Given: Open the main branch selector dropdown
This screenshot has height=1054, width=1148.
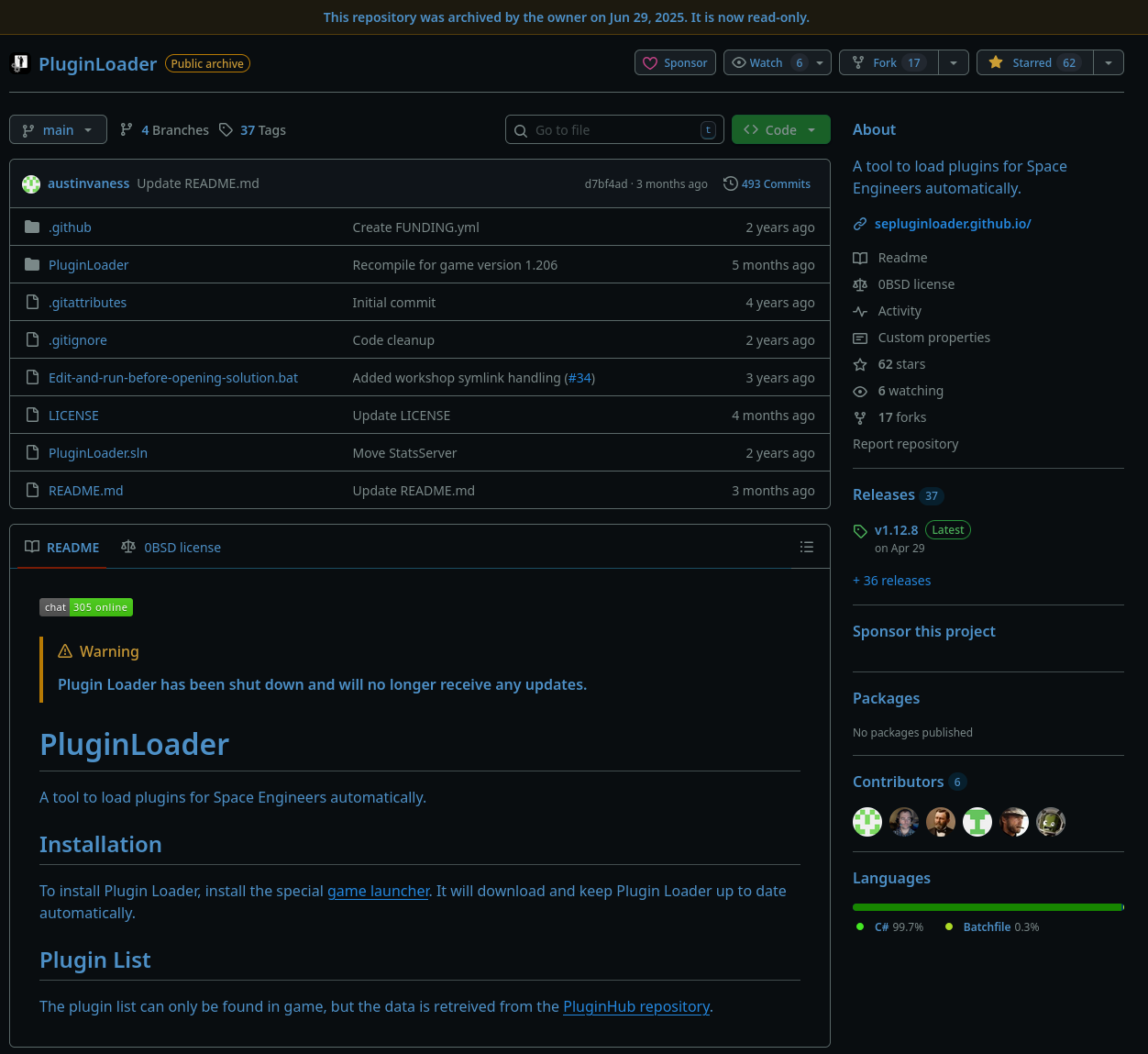Looking at the screenshot, I should click(x=58, y=129).
